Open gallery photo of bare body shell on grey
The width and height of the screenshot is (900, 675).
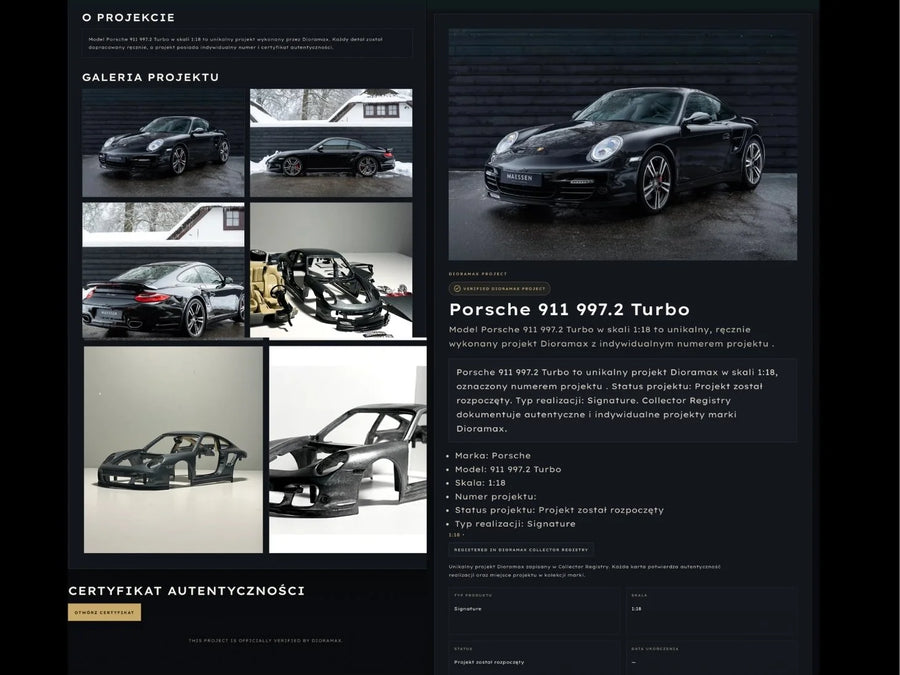pyautogui.click(x=173, y=449)
